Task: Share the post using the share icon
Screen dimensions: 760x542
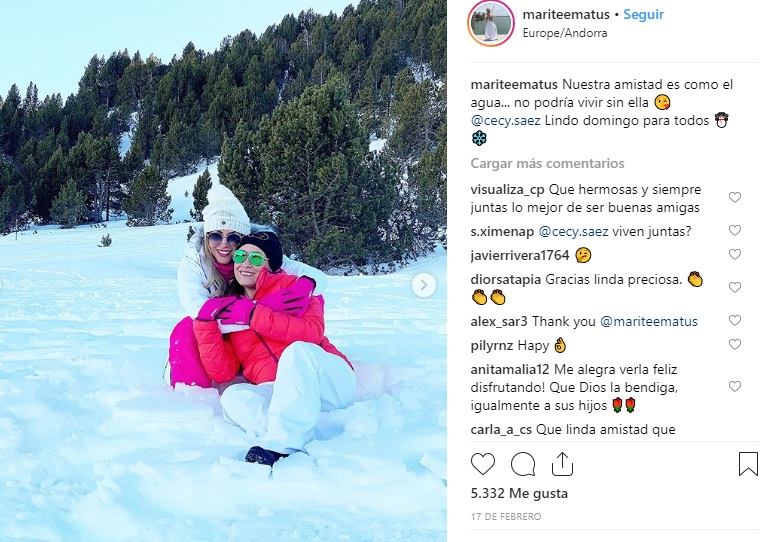Action: pos(562,464)
